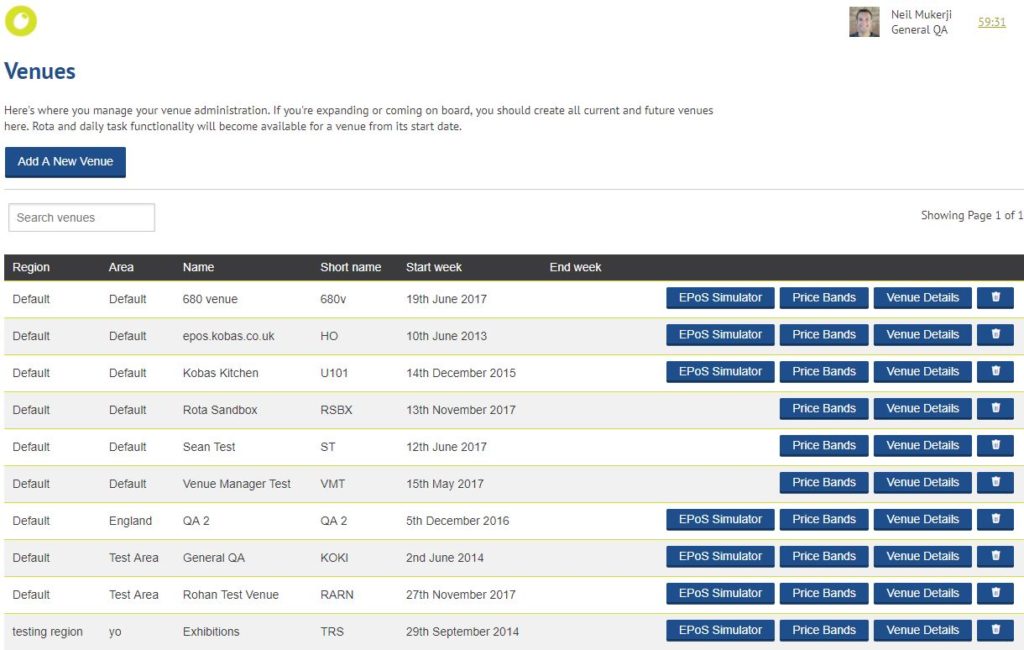Click the 59:31 session timer link
The image size is (1024, 650).
[991, 21]
